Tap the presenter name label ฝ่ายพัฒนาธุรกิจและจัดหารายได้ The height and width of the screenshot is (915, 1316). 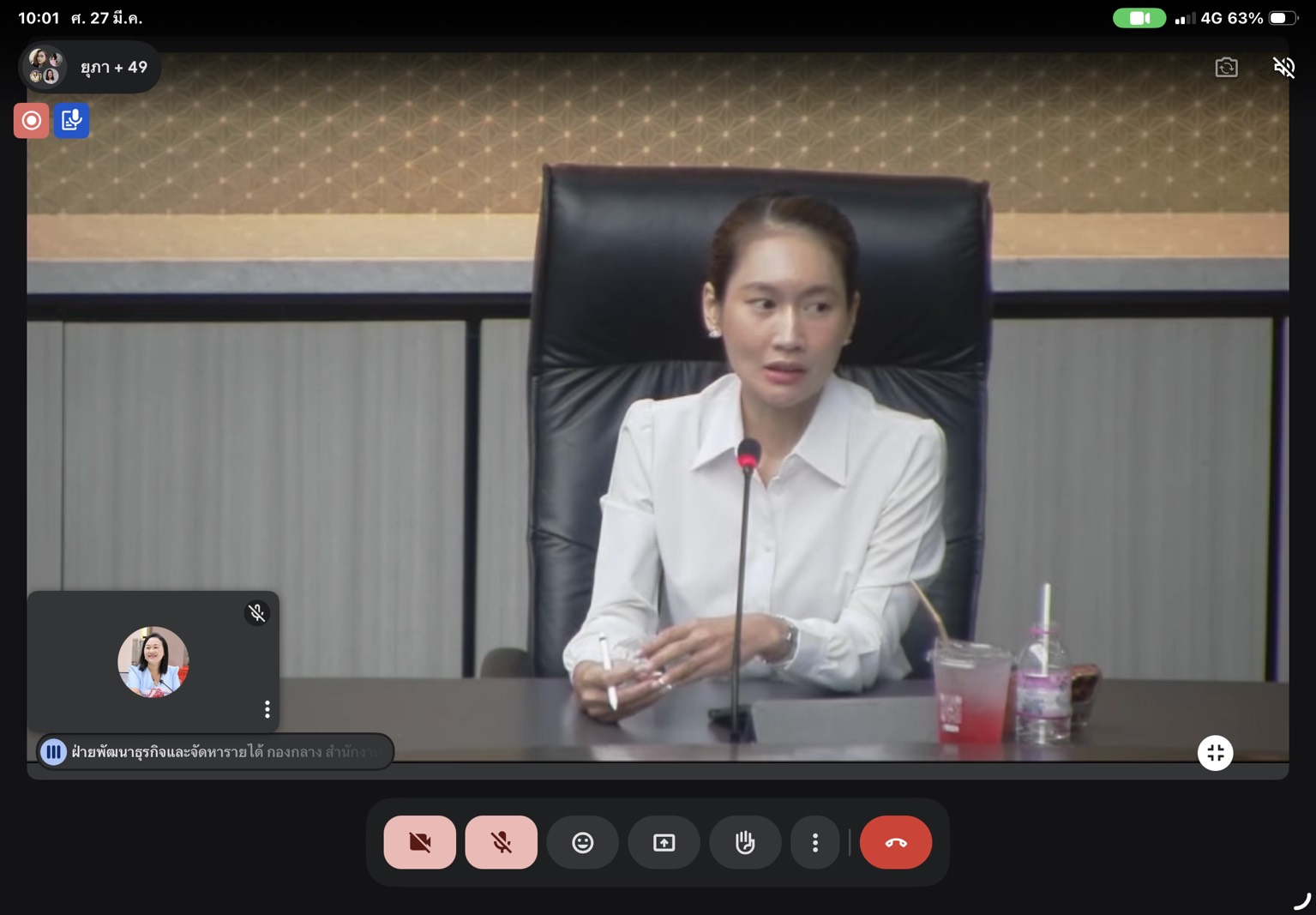coord(223,752)
